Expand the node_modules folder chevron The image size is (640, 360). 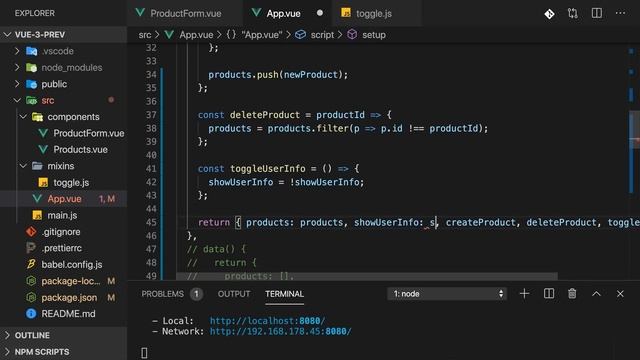tap(17, 67)
